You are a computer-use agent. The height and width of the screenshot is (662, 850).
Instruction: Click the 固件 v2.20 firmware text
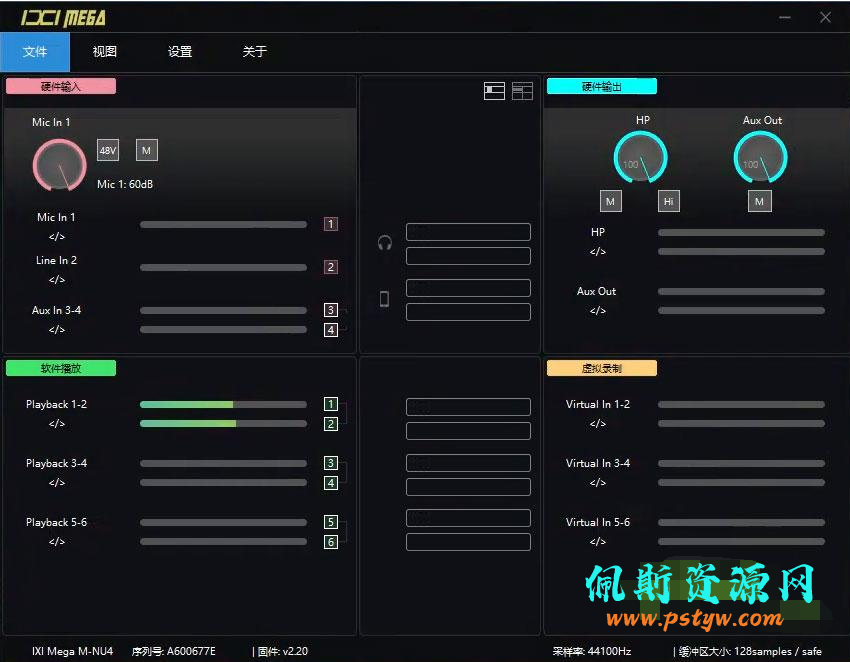[282, 651]
